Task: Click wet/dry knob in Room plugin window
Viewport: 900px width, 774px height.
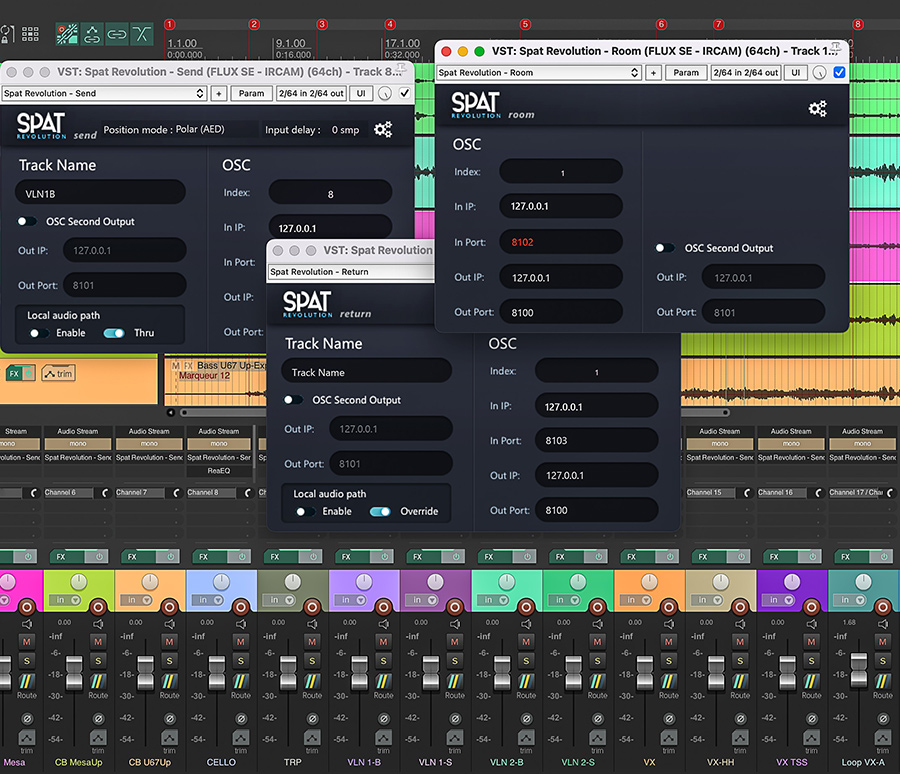Action: pos(819,73)
